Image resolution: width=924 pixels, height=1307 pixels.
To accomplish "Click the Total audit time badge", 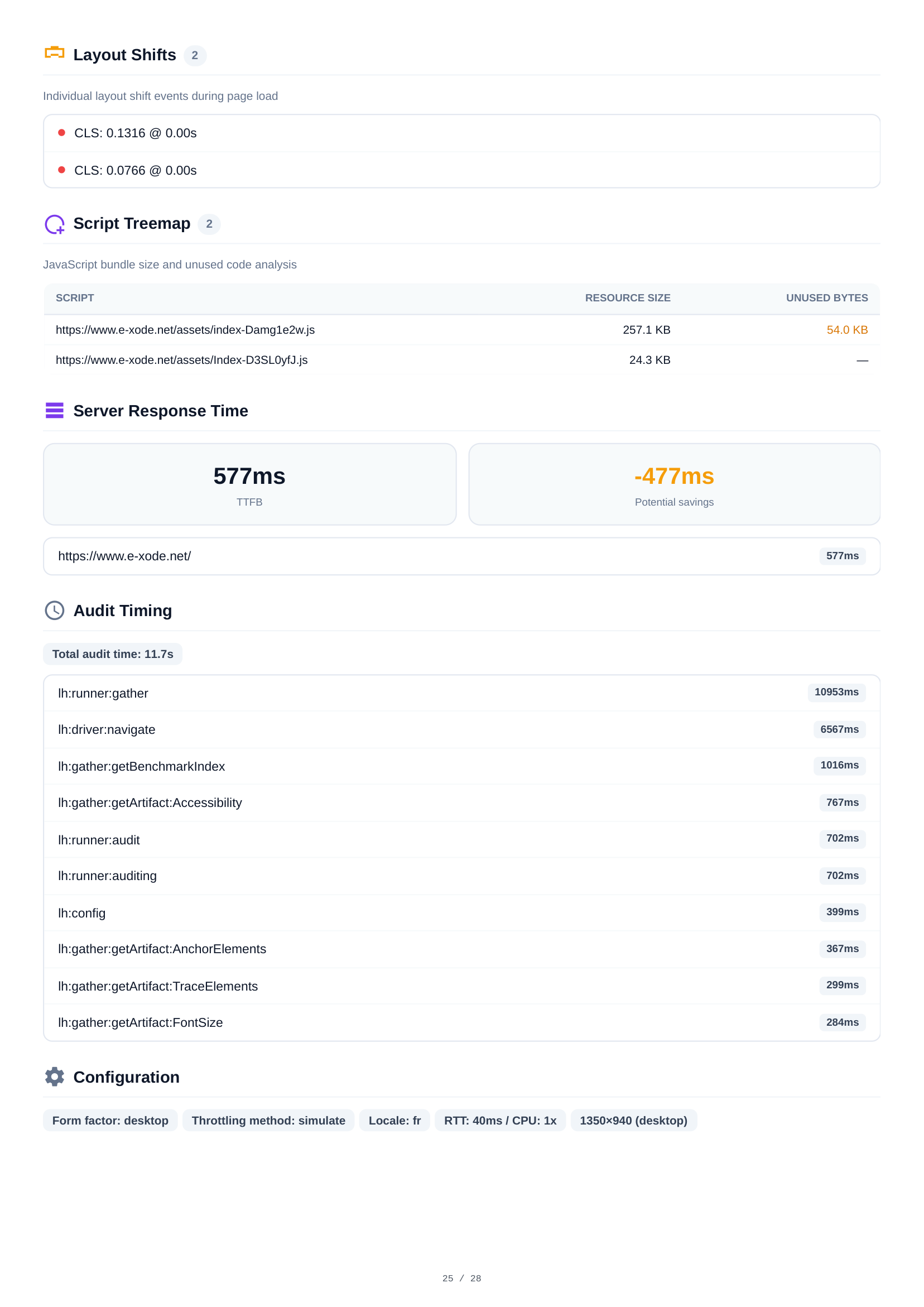I will click(113, 654).
